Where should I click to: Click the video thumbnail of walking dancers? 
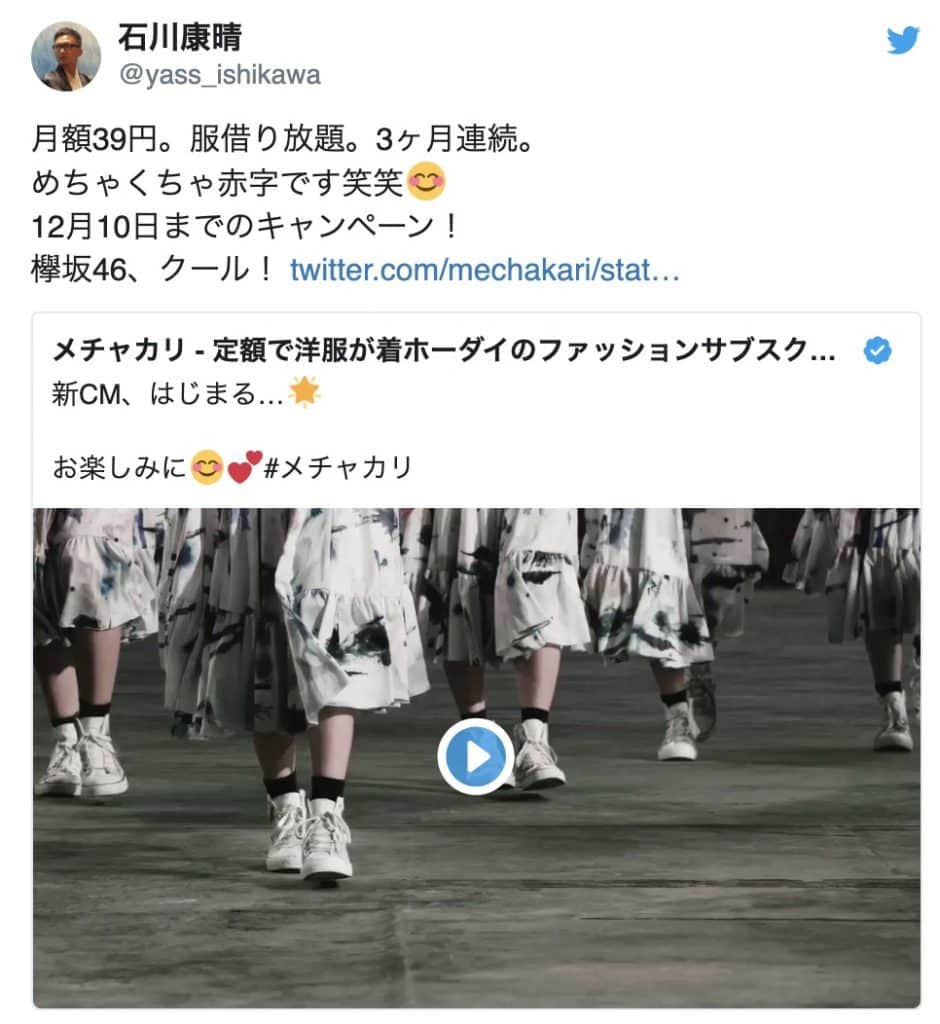477,758
